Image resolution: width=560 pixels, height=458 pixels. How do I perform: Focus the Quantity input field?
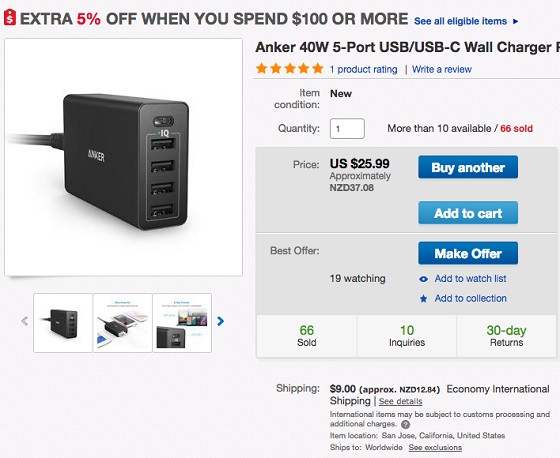click(347, 129)
